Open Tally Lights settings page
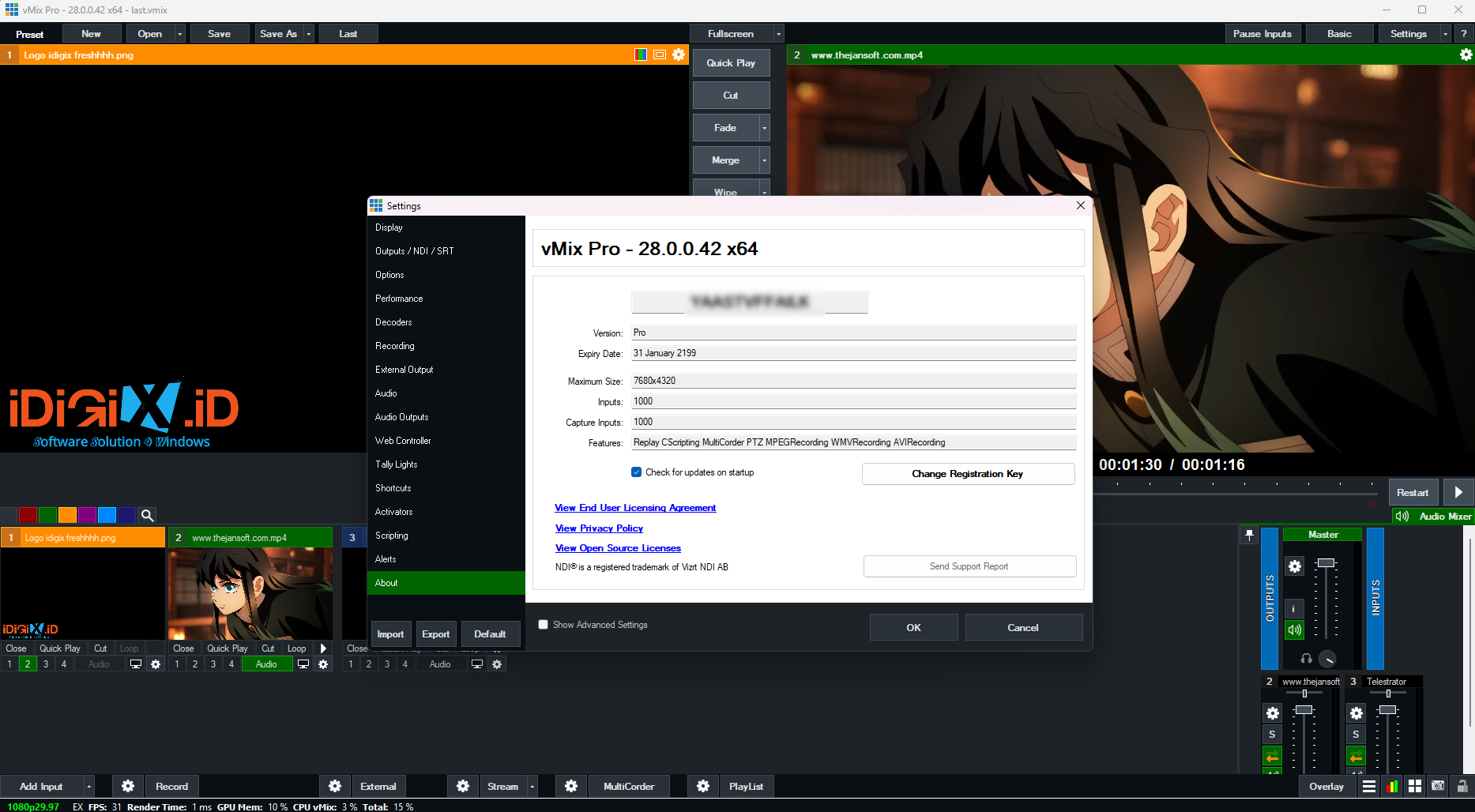This screenshot has height=812, width=1475. point(446,464)
